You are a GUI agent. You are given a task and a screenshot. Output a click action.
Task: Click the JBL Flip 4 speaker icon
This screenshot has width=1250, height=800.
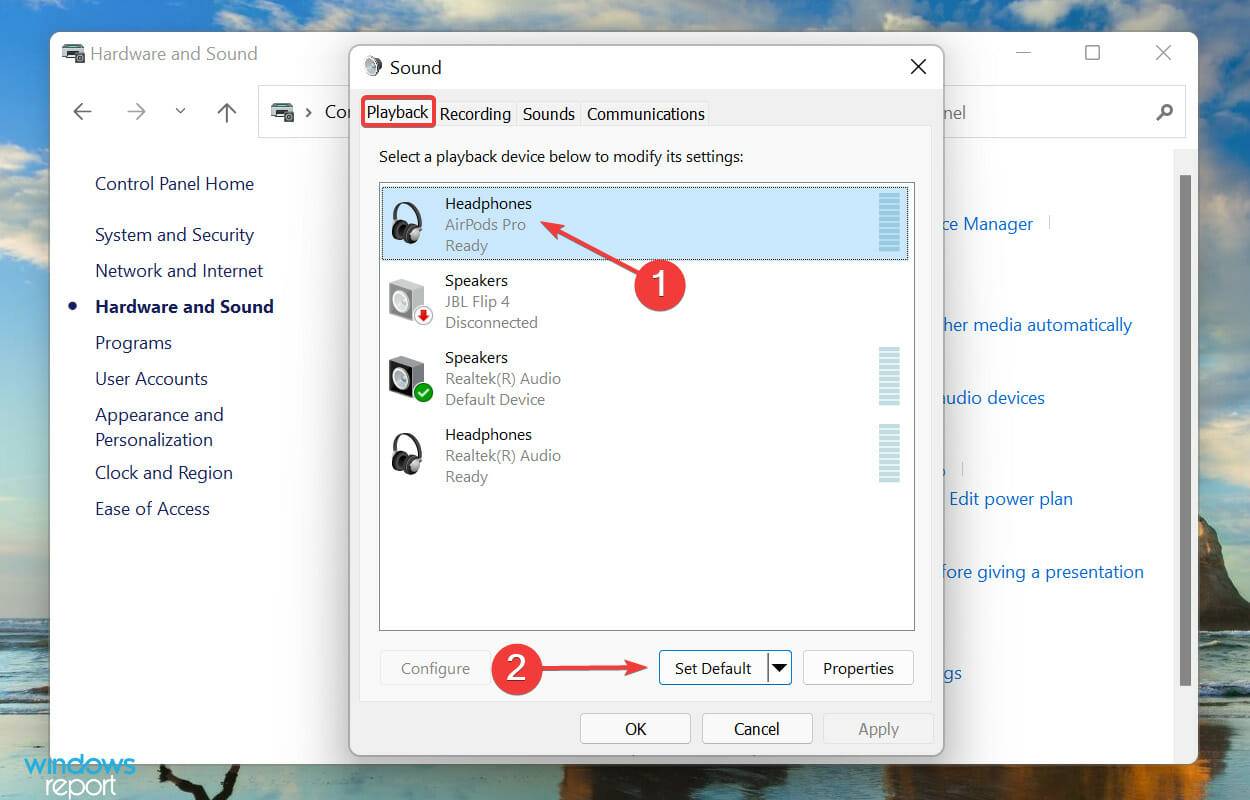pyautogui.click(x=409, y=301)
